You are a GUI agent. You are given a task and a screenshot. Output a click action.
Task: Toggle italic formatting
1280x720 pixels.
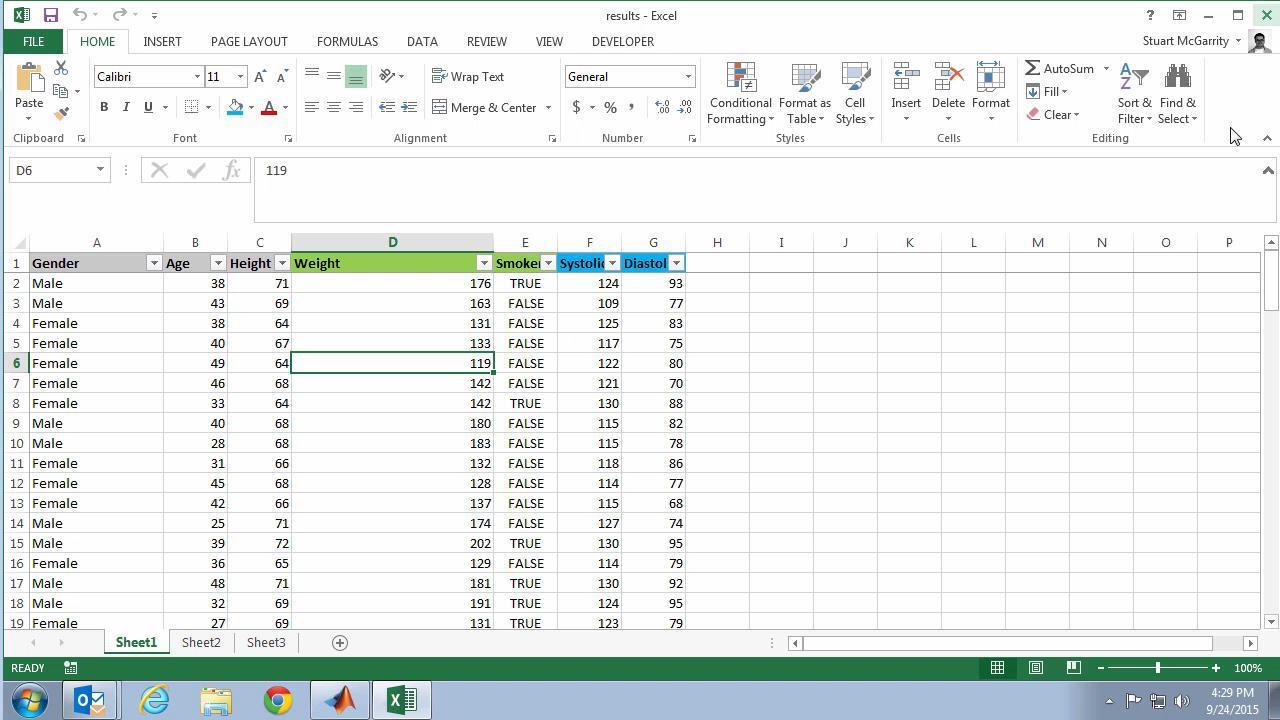click(x=125, y=107)
